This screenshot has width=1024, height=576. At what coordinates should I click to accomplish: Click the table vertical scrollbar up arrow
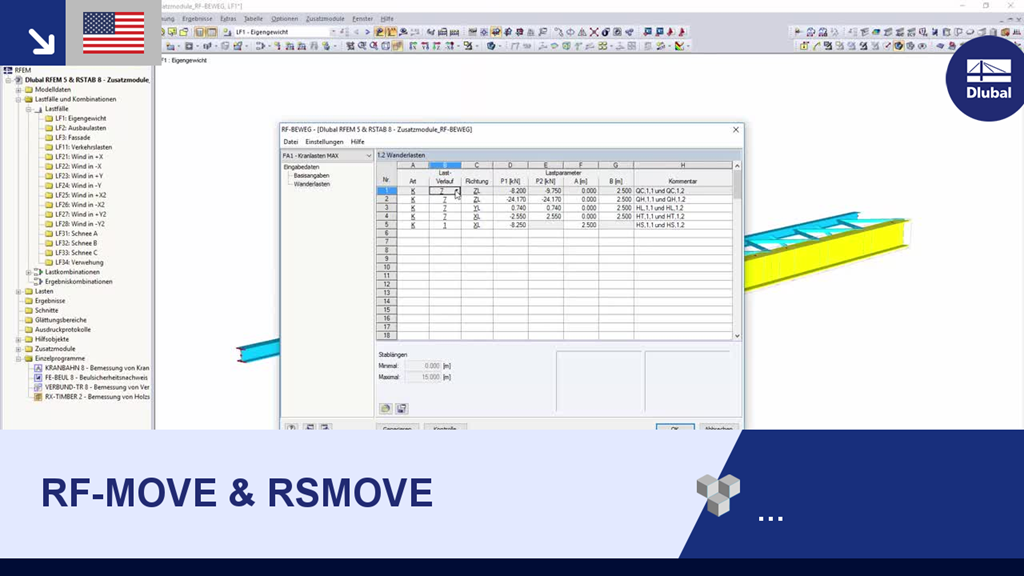737,166
